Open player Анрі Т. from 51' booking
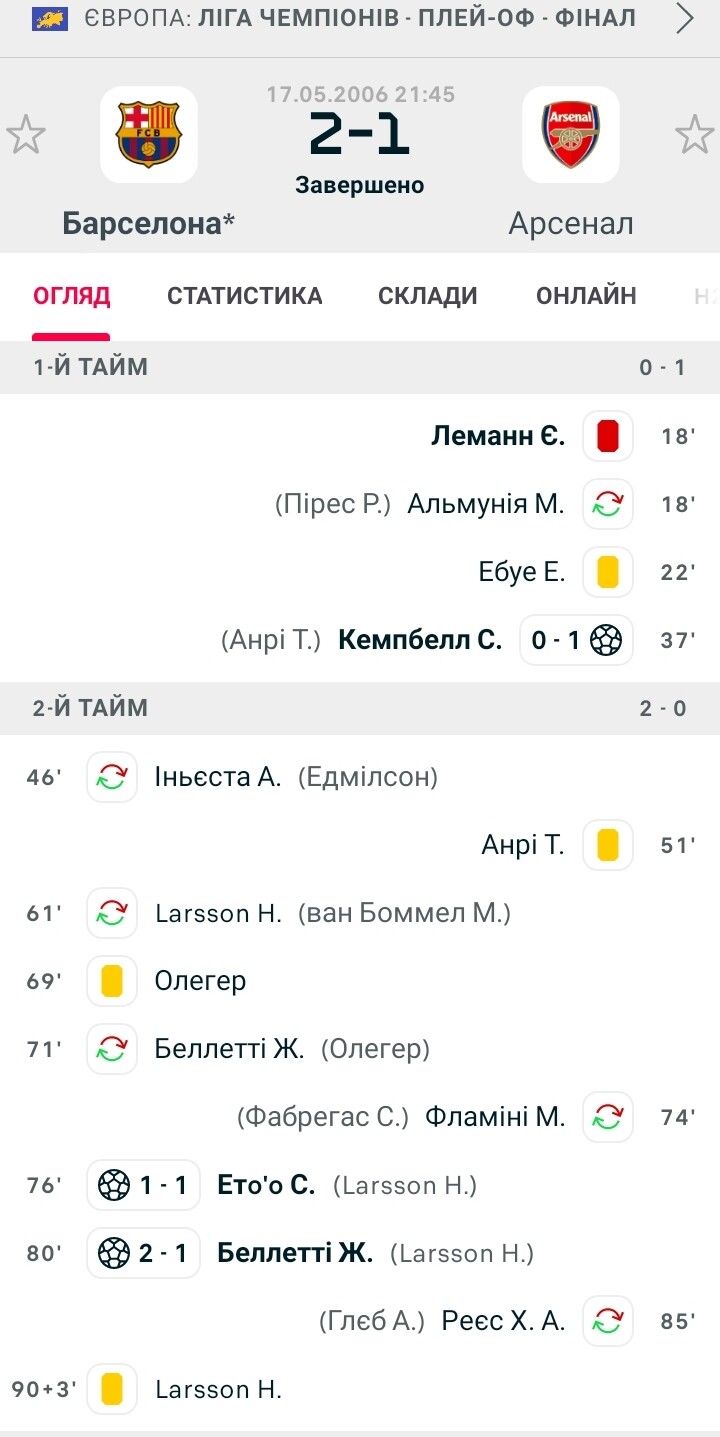 [523, 845]
